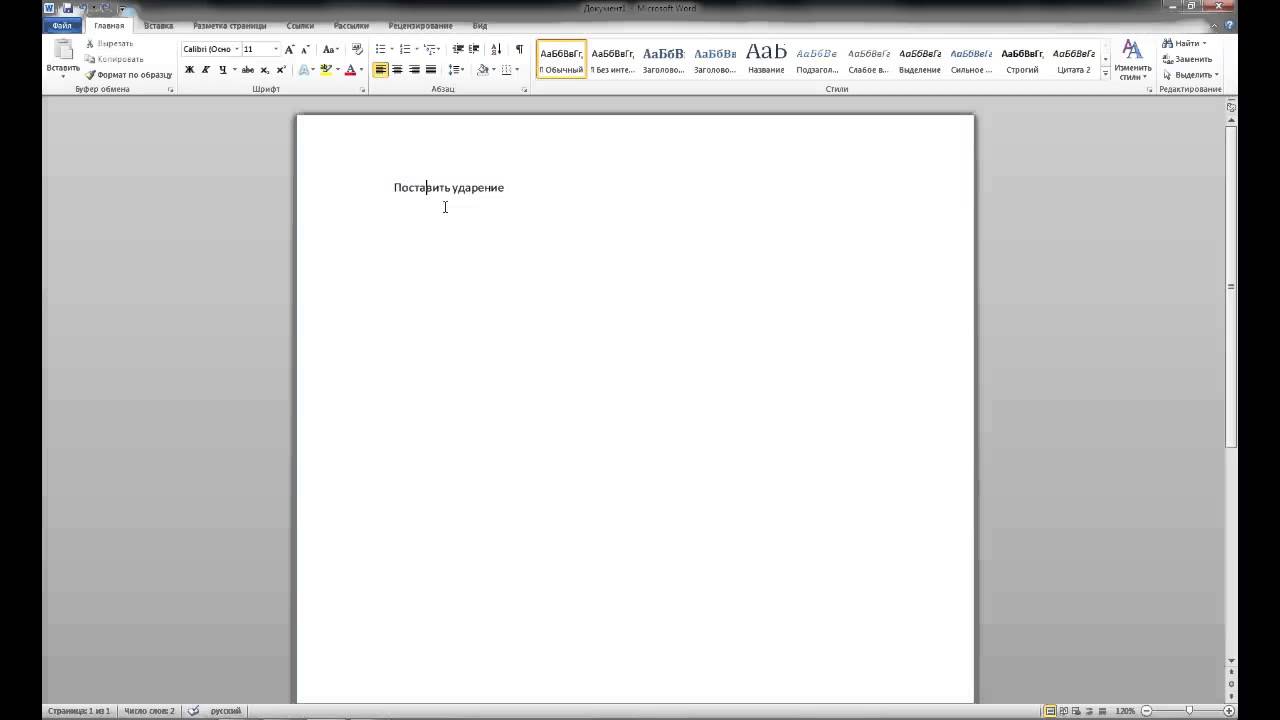Image resolution: width=1280 pixels, height=720 pixels.
Task: Select the Обычный style
Action: (x=562, y=59)
